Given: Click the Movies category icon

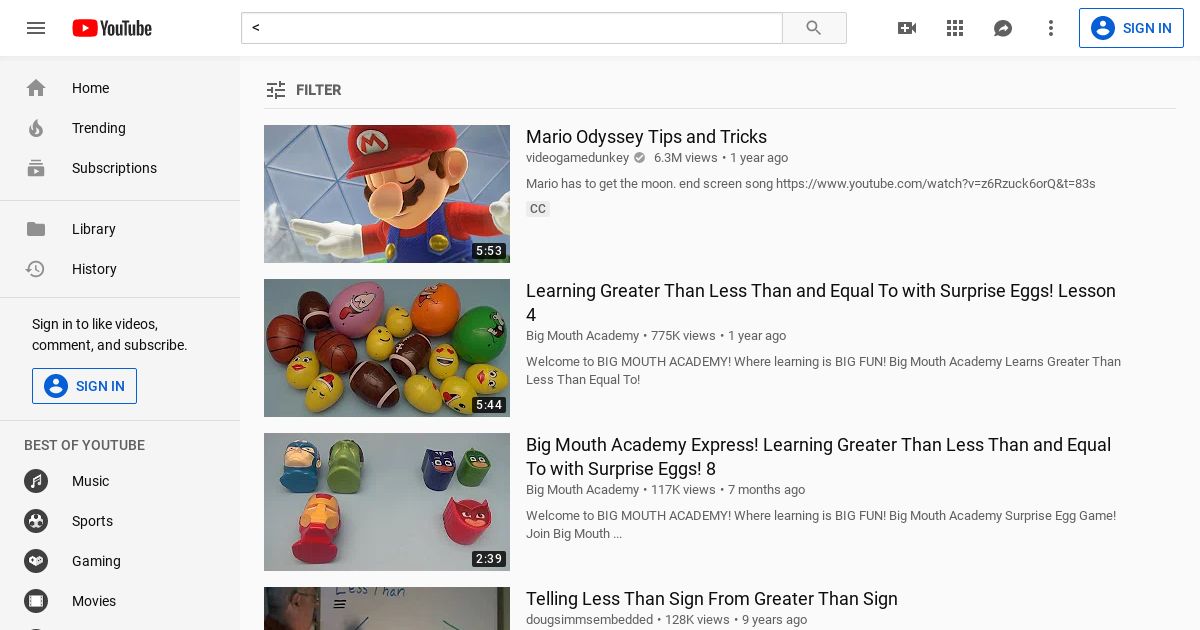Looking at the screenshot, I should pos(36,601).
